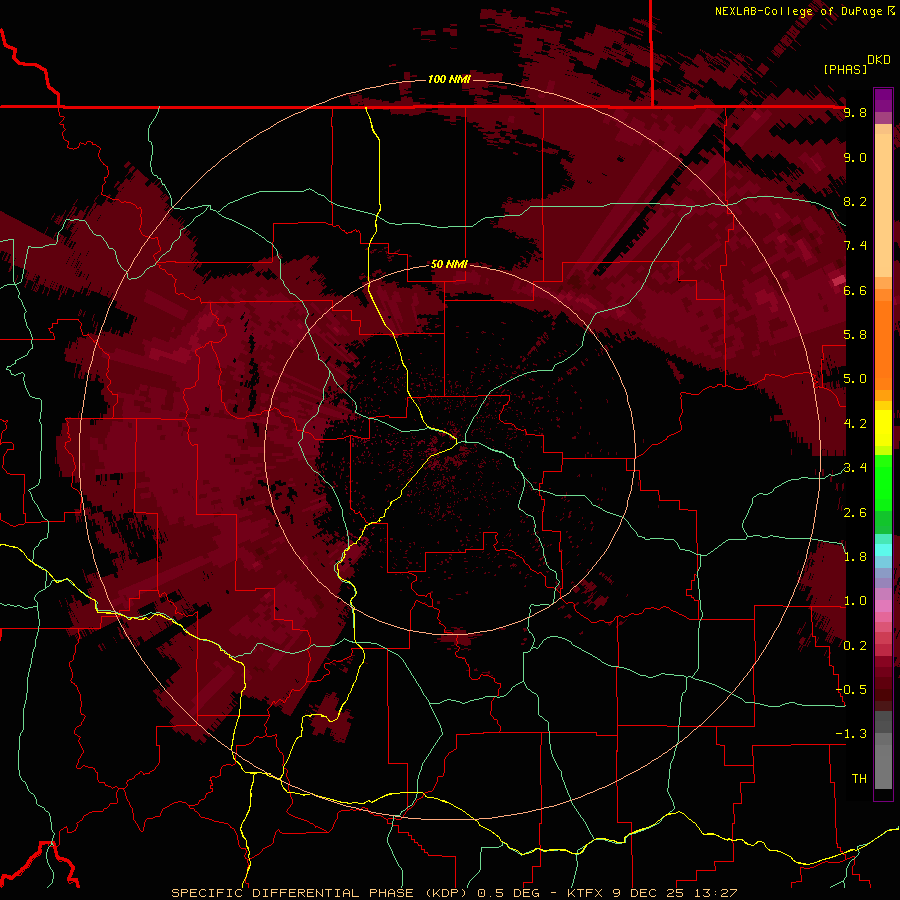Select the cyan band of the color scale

(883, 550)
